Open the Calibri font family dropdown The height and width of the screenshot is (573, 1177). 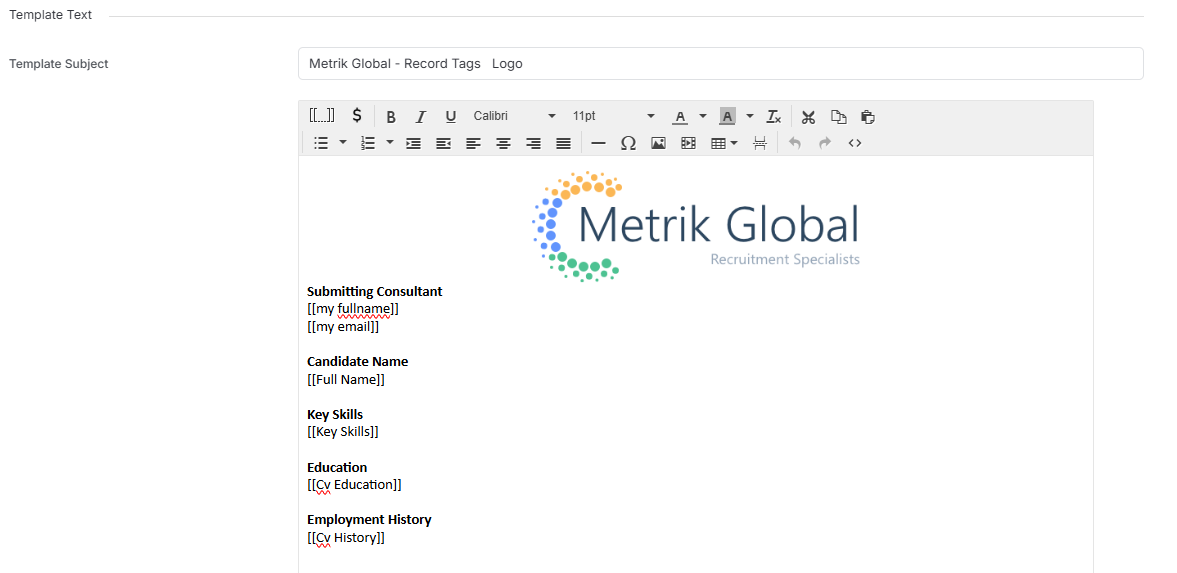(x=514, y=116)
